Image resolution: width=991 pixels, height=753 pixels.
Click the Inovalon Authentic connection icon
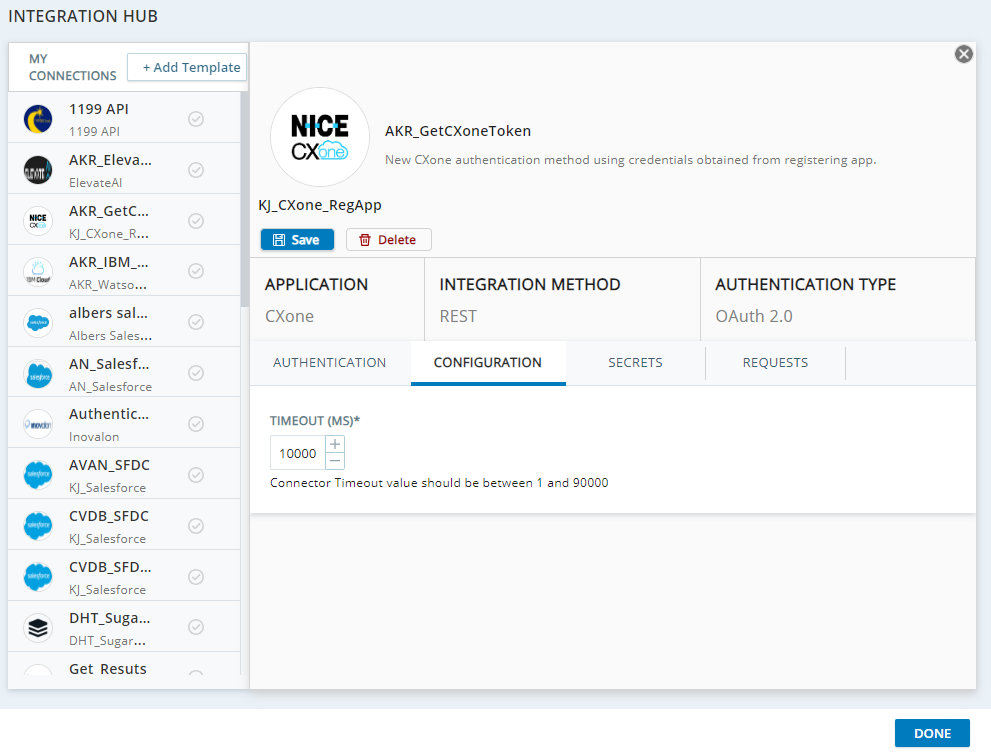[x=38, y=424]
